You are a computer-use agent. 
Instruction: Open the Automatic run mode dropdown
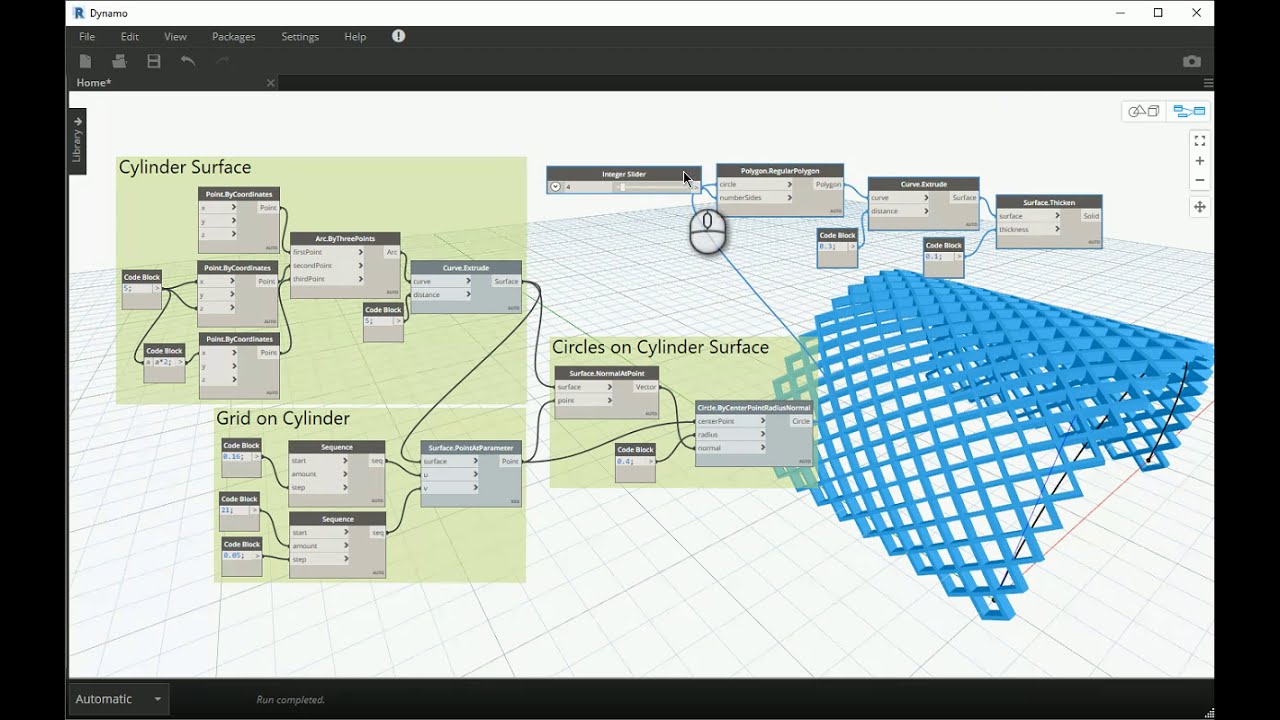(x=118, y=699)
